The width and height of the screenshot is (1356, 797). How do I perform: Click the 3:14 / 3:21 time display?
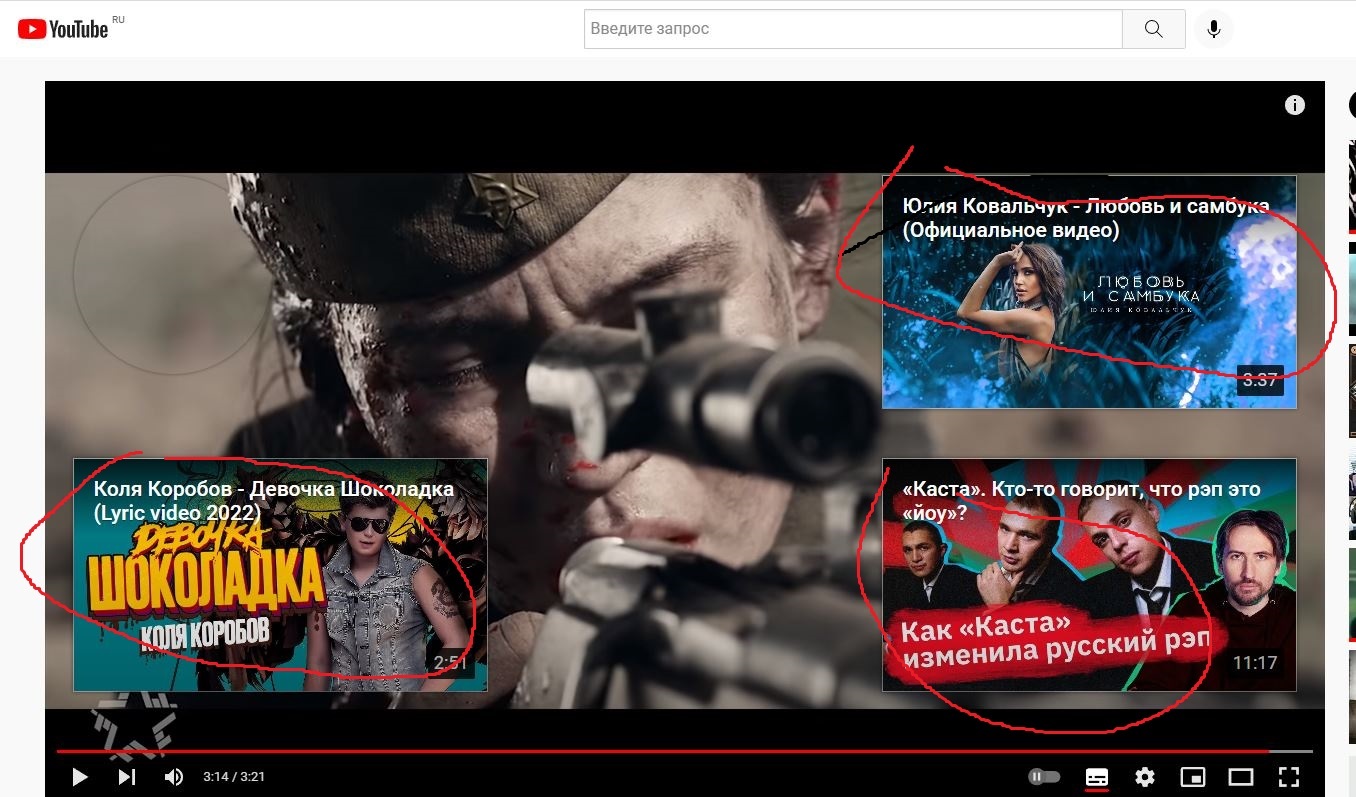234,777
